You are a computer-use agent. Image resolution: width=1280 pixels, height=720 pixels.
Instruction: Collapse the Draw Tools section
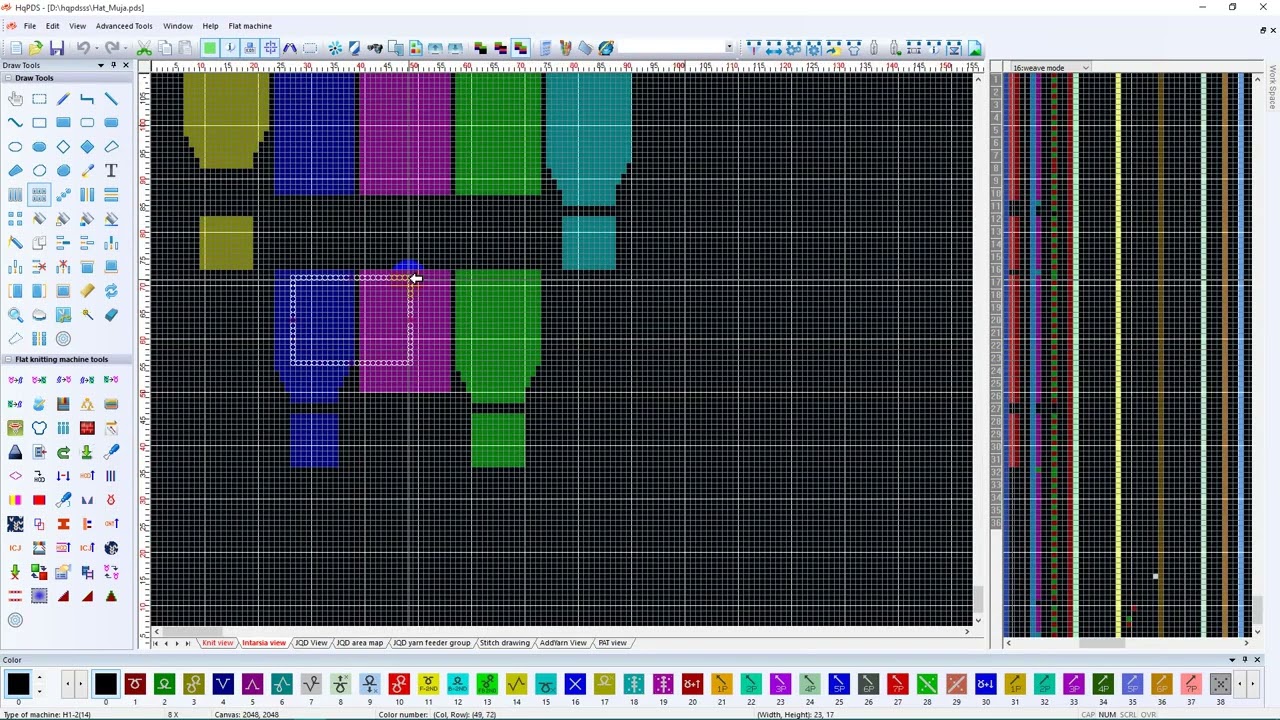click(8, 78)
